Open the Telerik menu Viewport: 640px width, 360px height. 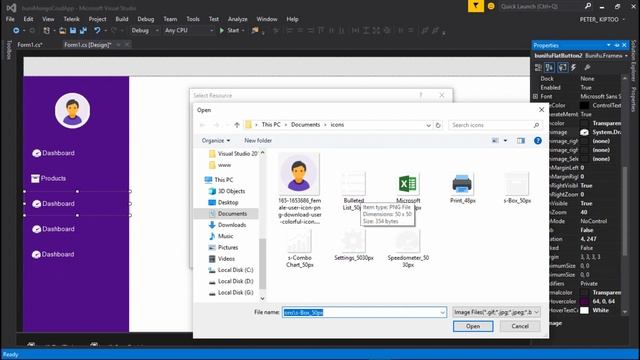tap(71, 19)
